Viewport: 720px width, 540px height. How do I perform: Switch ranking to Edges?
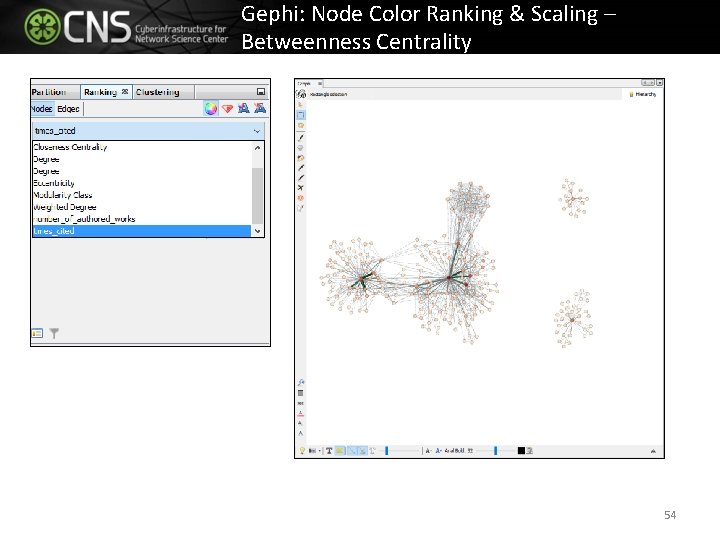(68, 109)
